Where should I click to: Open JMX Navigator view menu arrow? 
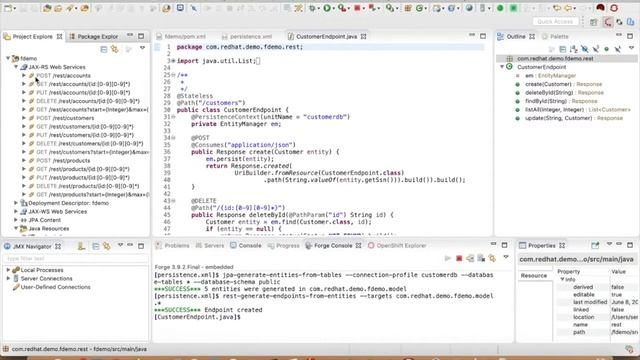pos(120,245)
